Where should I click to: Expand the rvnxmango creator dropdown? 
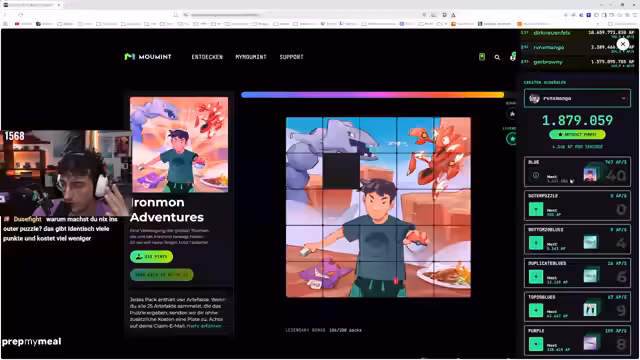click(577, 98)
